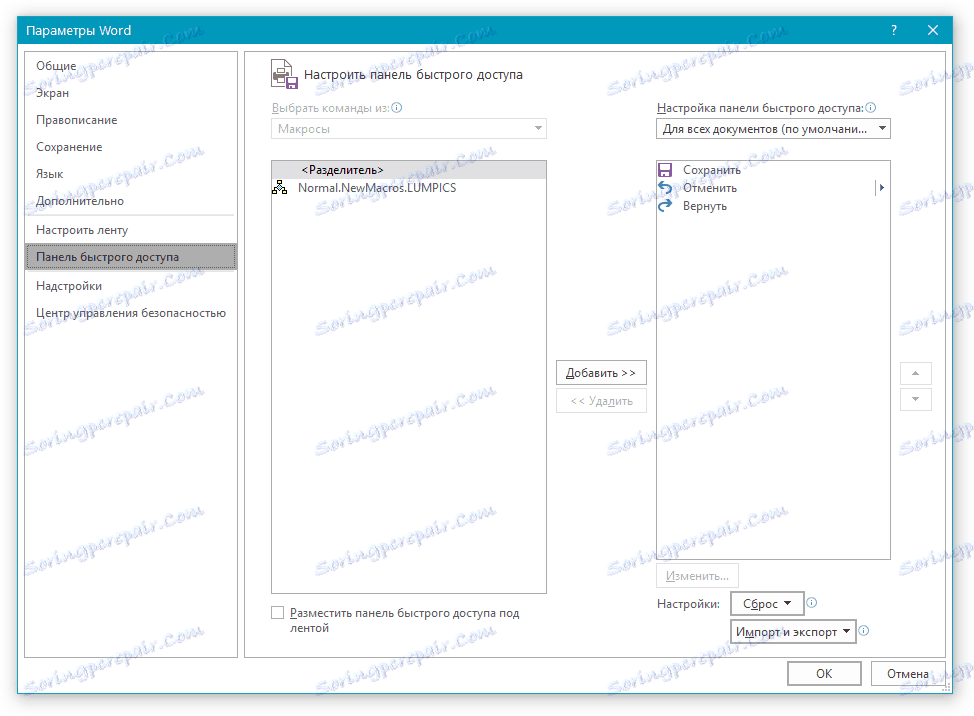Screen dimensions: 974x716
Task: Open the Дополнительно category
Action: [131, 201]
